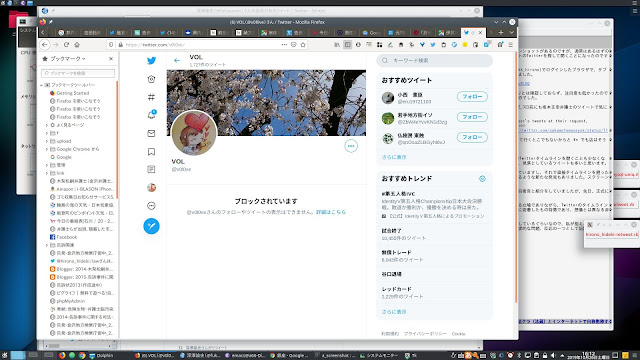
Task: Open the list all tabs dropdown
Action: (x=511, y=32)
